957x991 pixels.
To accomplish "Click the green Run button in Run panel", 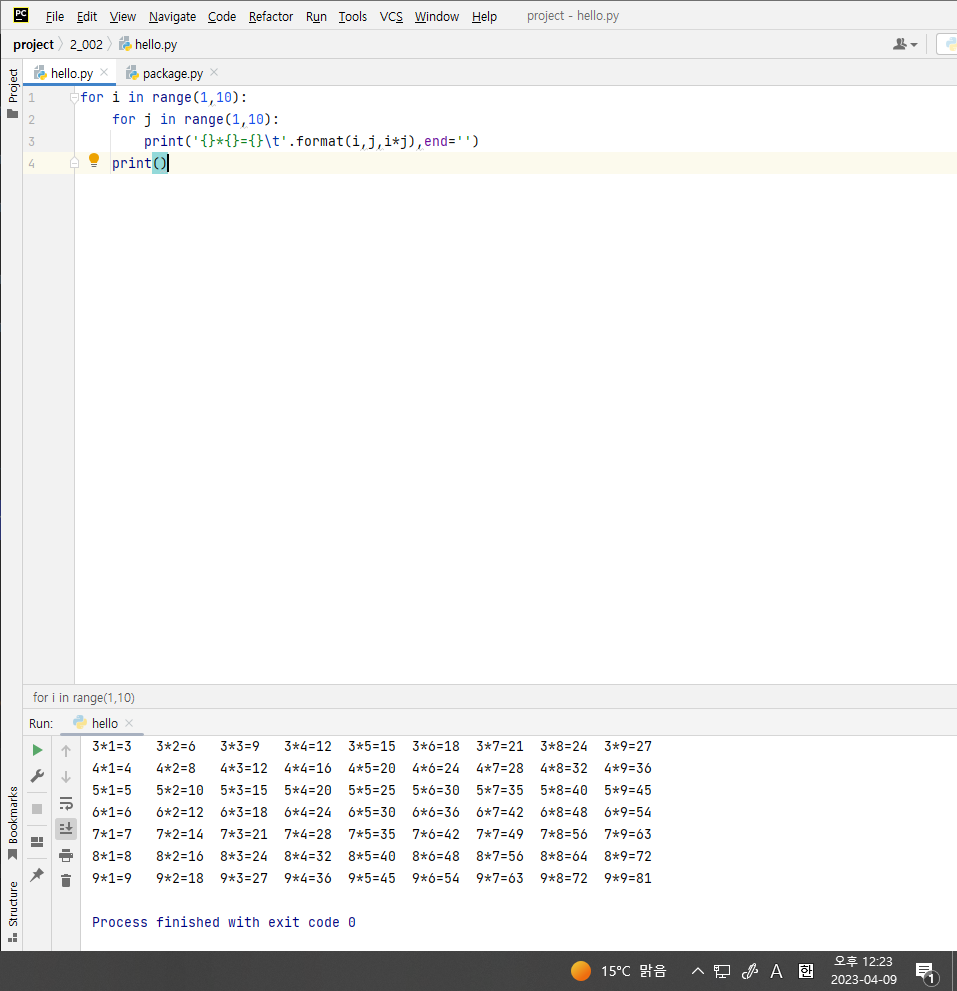I will pyautogui.click(x=37, y=750).
